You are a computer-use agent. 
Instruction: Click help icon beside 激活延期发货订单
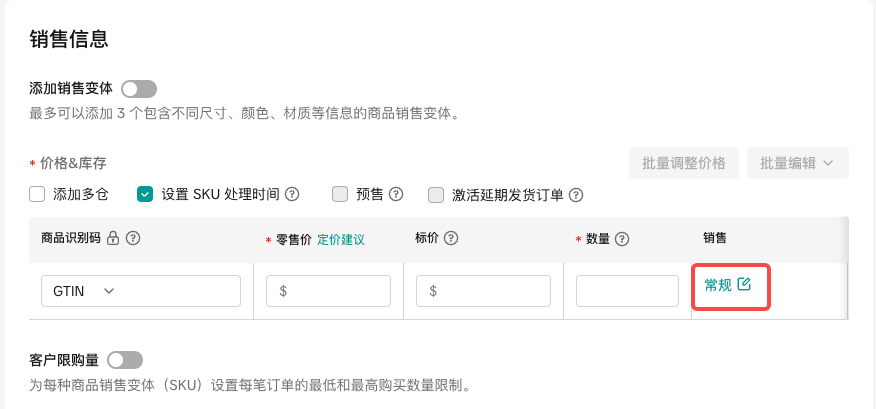pyautogui.click(x=576, y=195)
